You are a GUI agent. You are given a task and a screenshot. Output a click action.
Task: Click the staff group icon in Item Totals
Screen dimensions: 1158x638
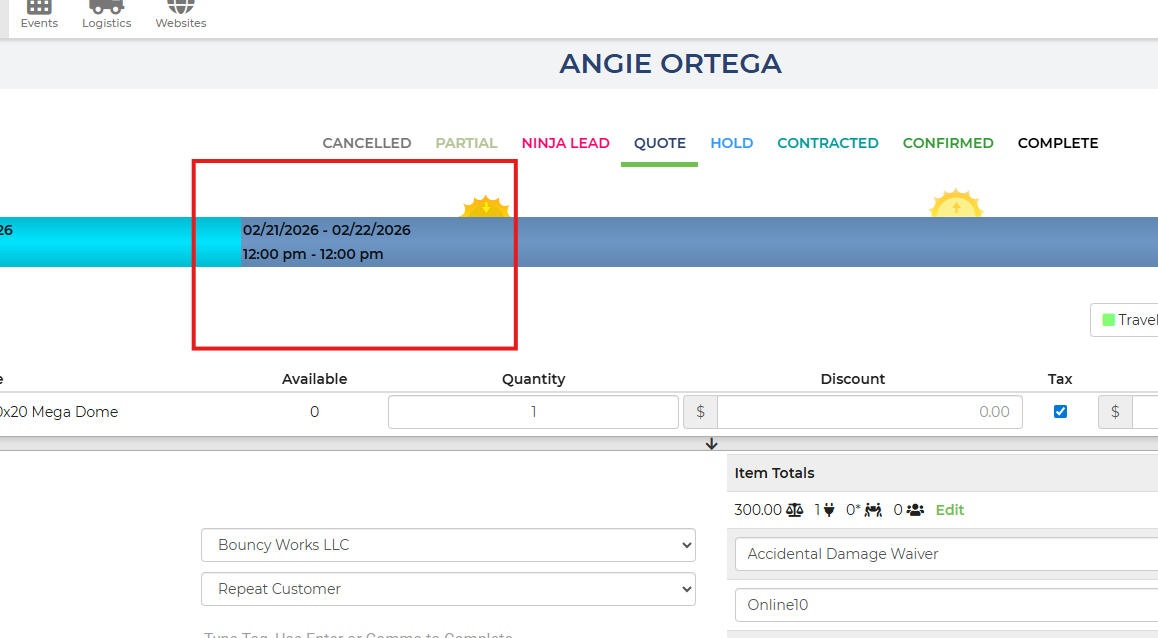click(915, 510)
